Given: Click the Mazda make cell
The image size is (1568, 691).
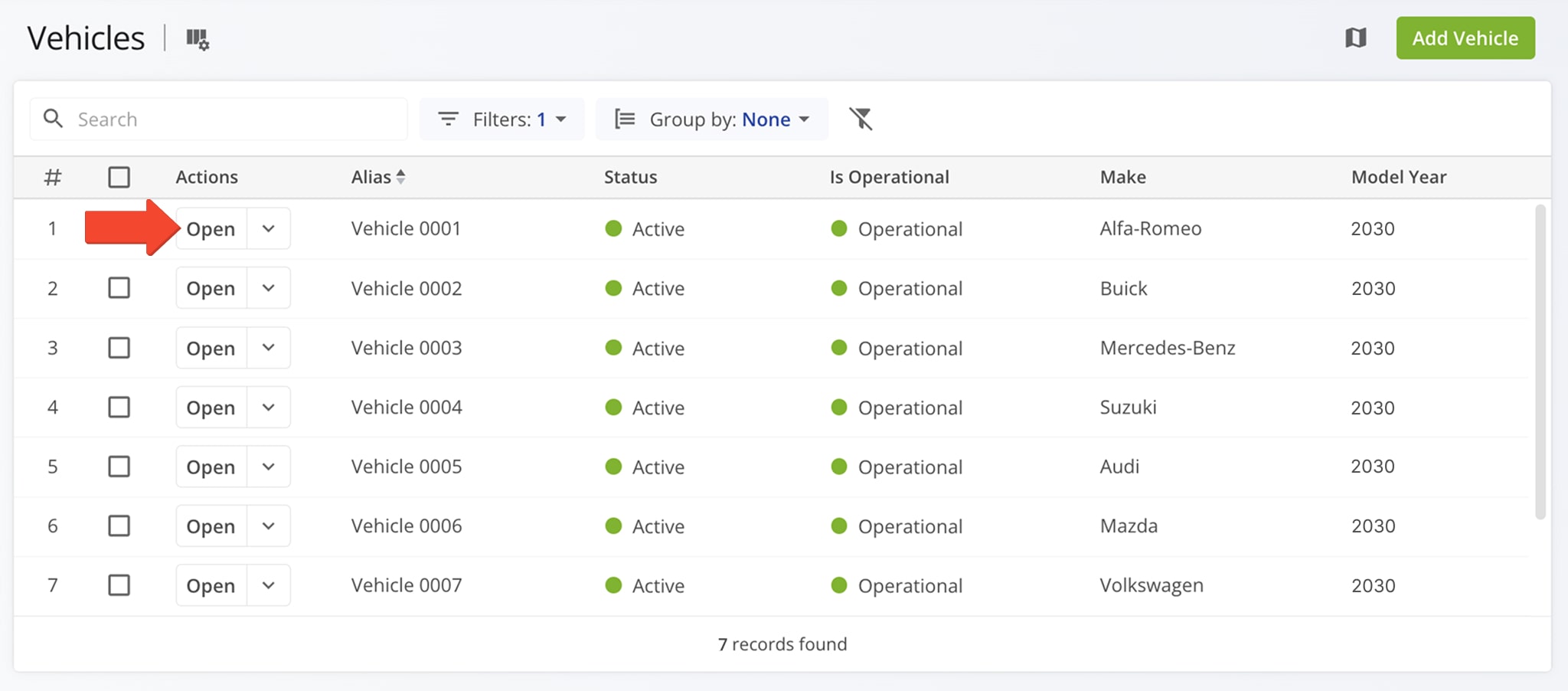Looking at the screenshot, I should [x=1129, y=526].
